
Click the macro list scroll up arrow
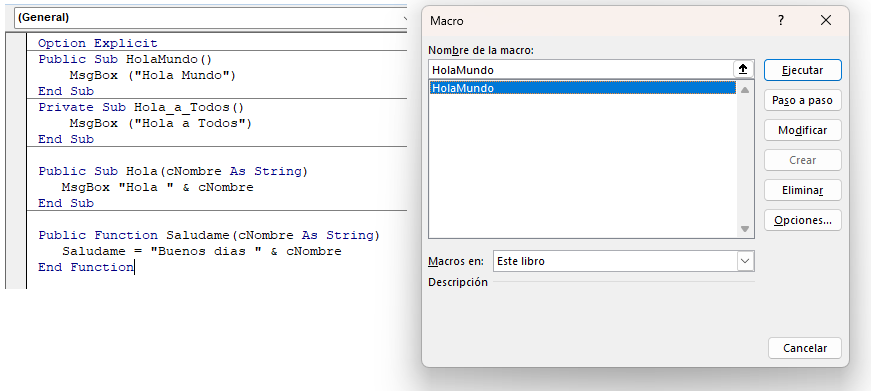pyautogui.click(x=745, y=90)
